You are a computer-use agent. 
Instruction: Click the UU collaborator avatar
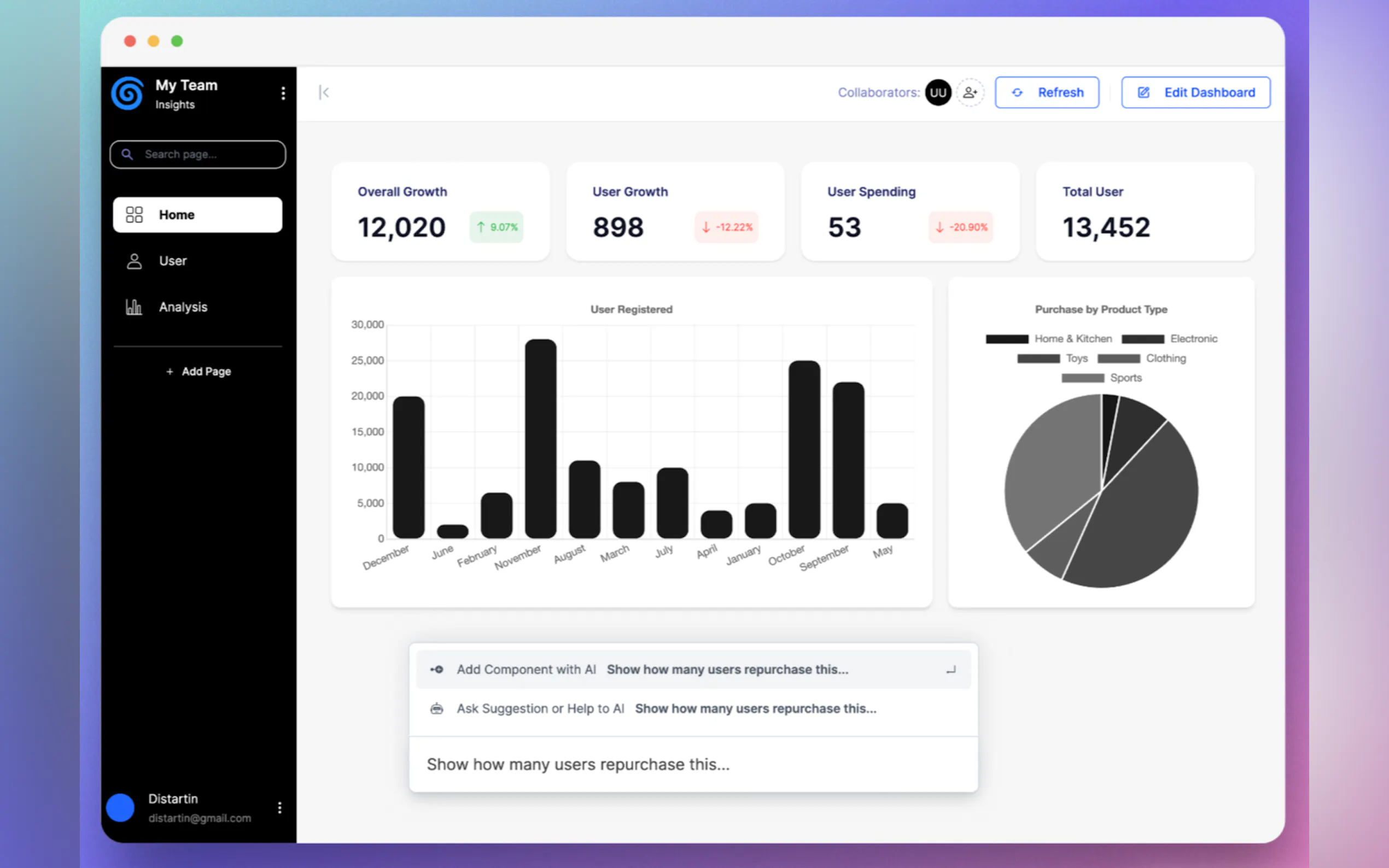pos(938,92)
